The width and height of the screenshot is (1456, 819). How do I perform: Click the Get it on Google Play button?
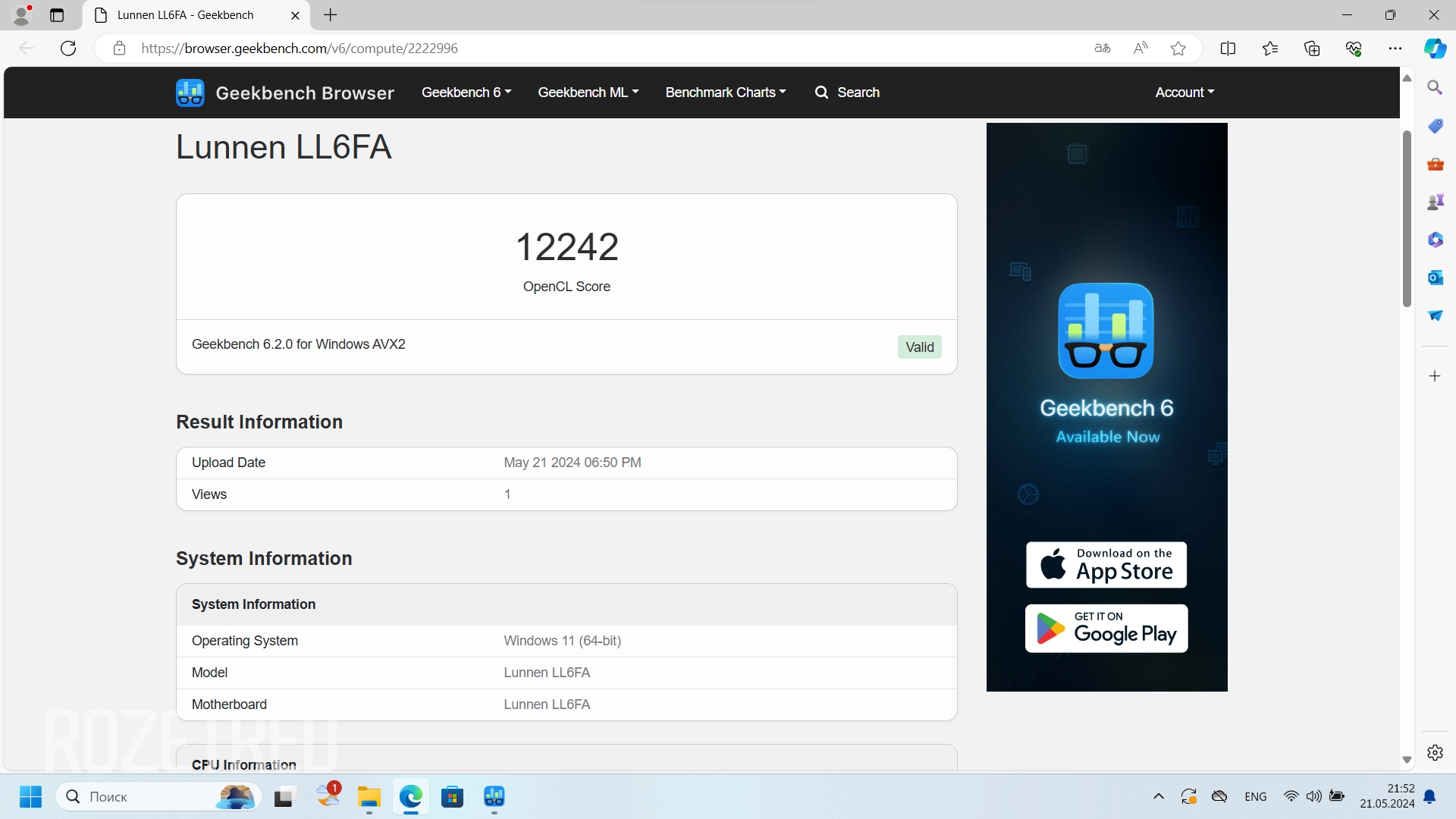tap(1106, 629)
